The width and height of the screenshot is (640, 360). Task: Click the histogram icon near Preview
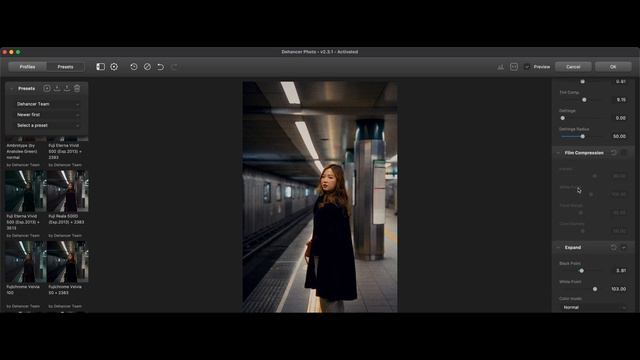pos(501,67)
